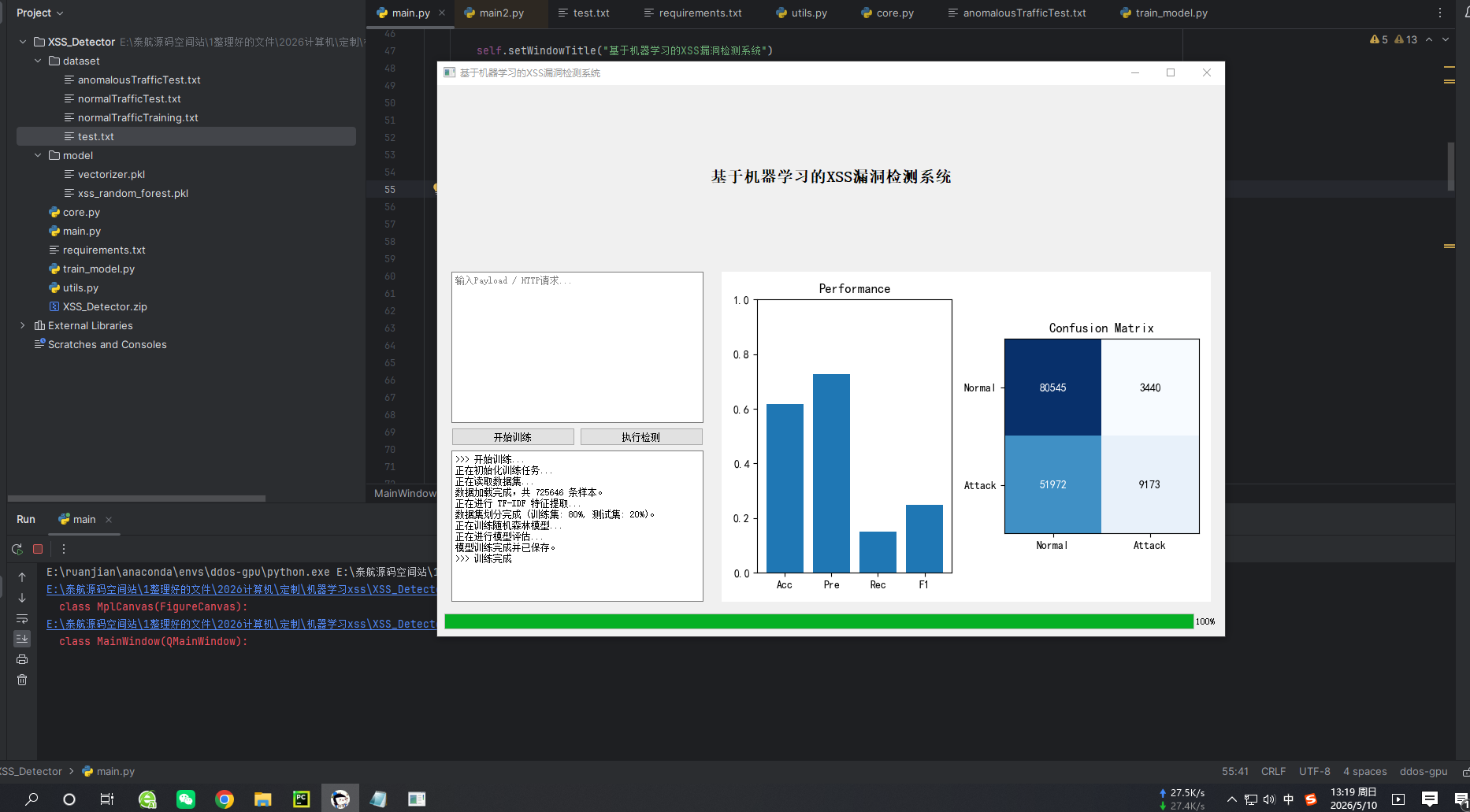Click the warnings indicator showing 5 and 13
The height and width of the screenshot is (812, 1470).
[x=1394, y=39]
